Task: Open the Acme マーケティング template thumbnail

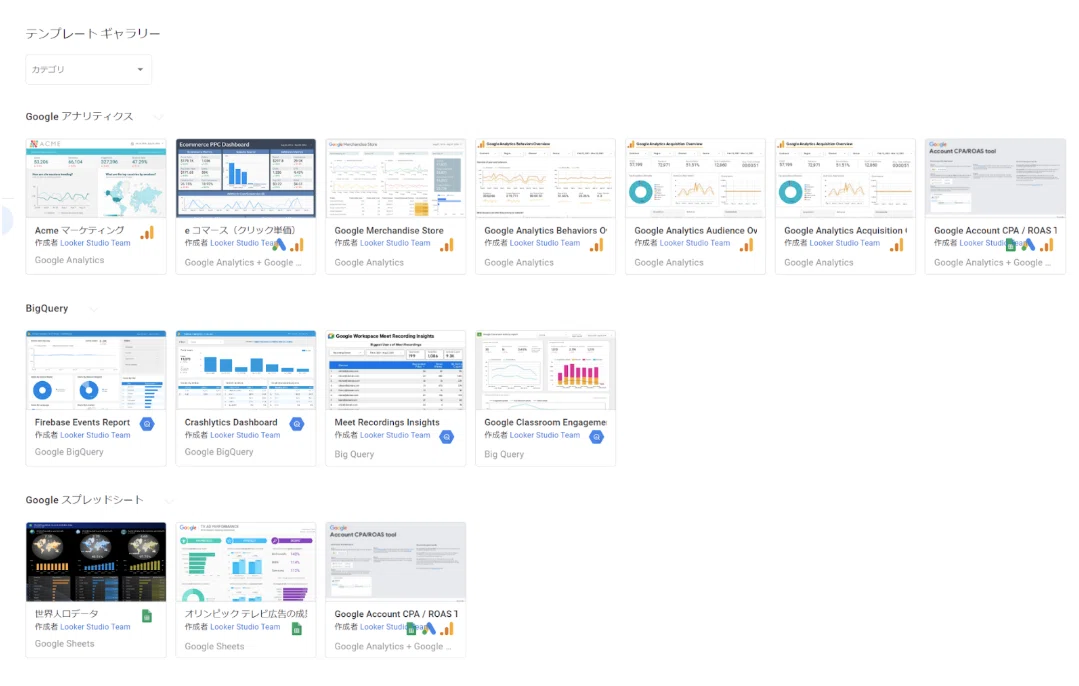Action: (x=96, y=178)
